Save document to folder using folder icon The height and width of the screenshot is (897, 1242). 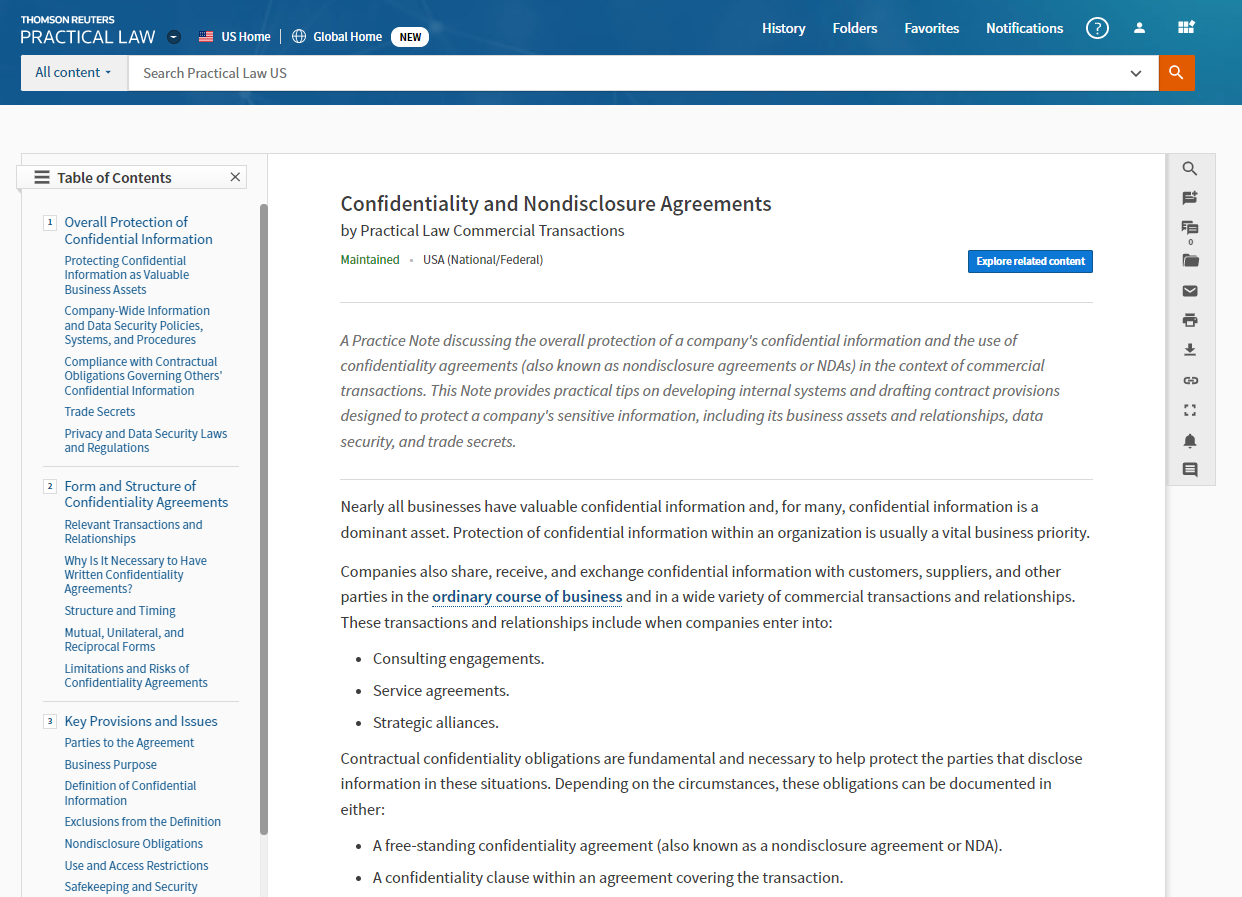[x=1190, y=261]
